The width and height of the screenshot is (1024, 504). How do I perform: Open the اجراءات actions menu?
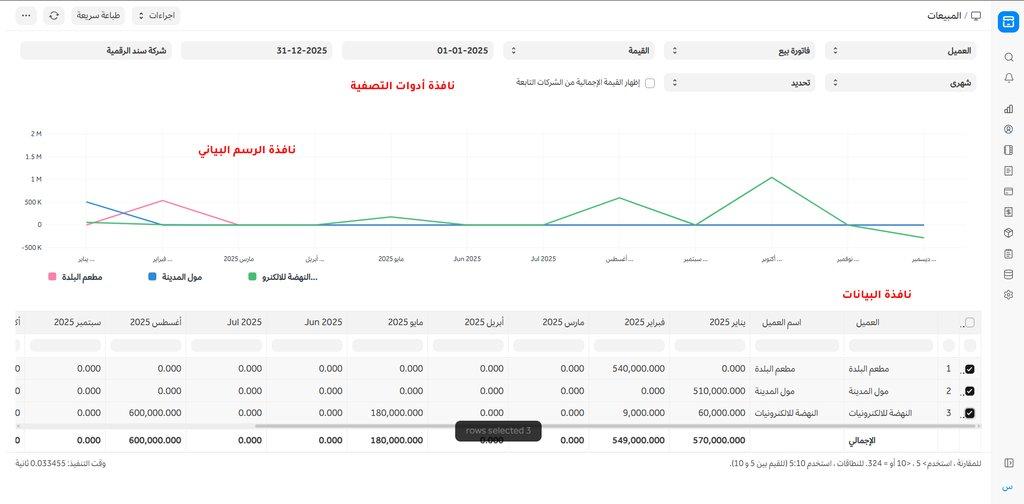155,16
